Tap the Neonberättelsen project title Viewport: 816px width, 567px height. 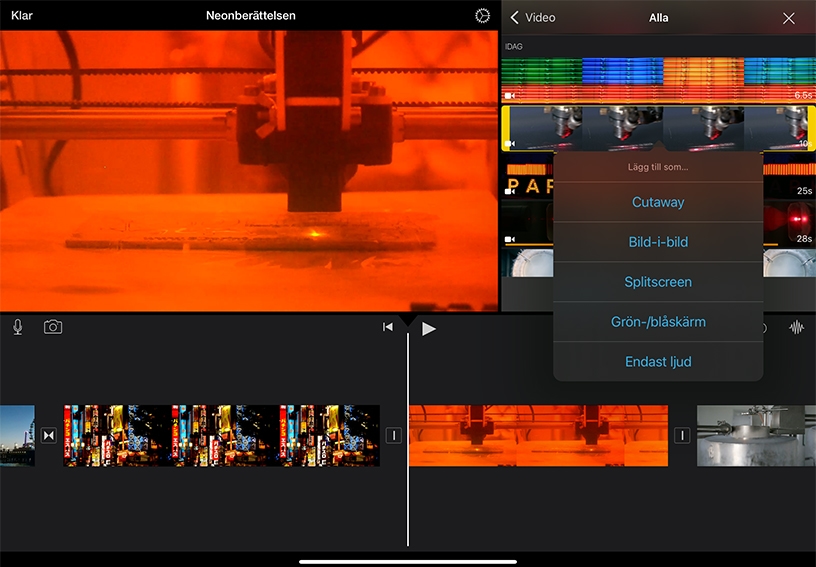[x=251, y=16]
